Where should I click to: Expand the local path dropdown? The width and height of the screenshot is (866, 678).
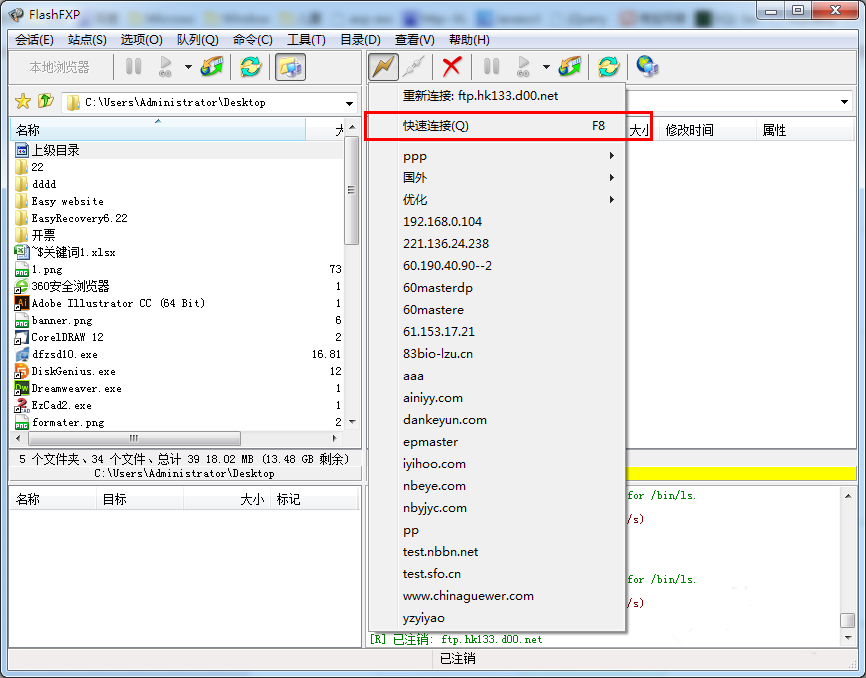349,103
